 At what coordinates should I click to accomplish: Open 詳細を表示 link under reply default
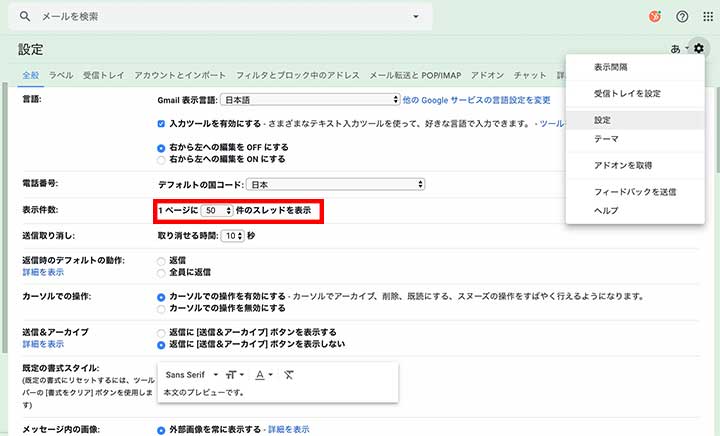click(x=43, y=272)
